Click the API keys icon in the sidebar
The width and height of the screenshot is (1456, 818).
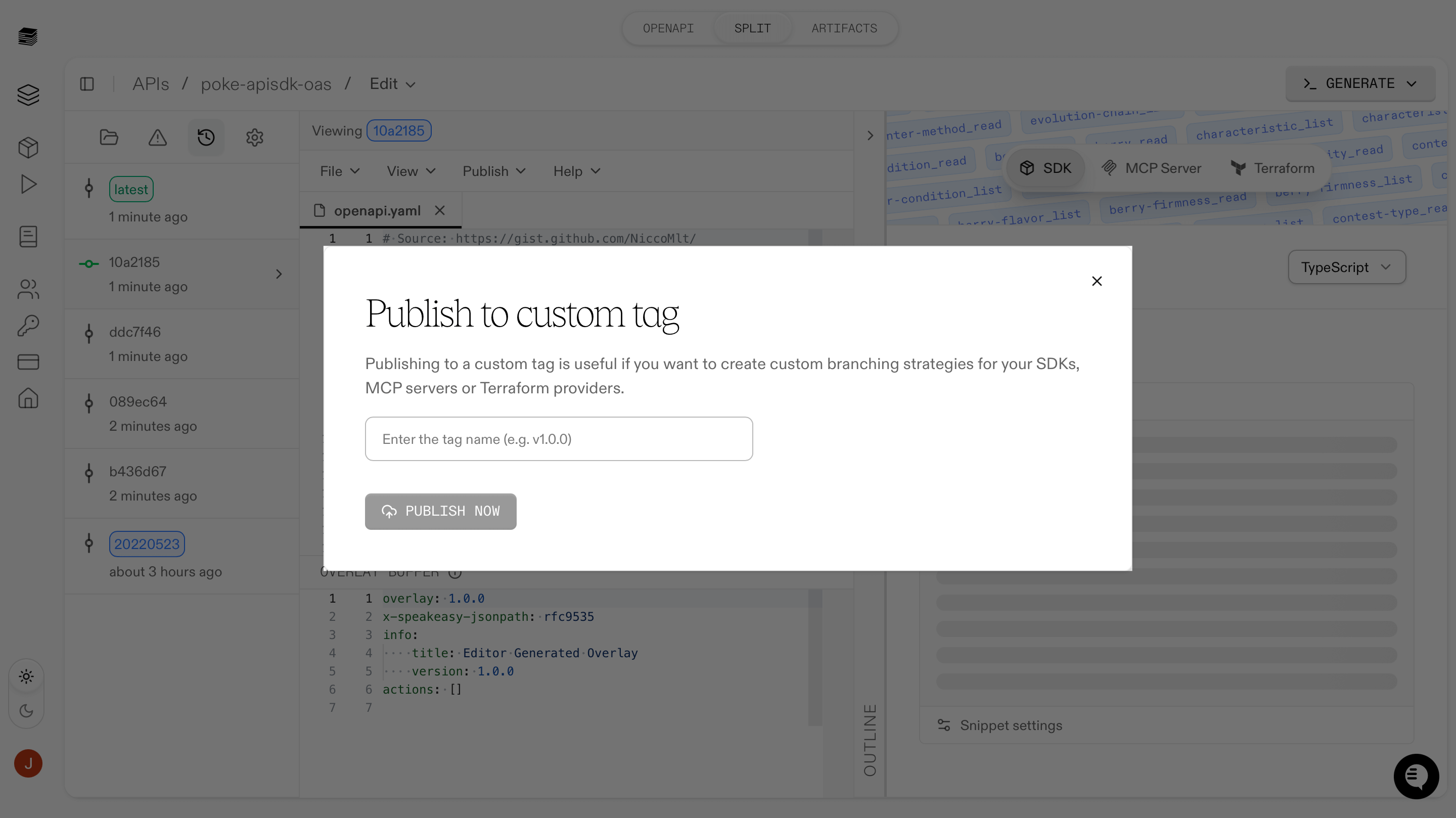[x=28, y=326]
